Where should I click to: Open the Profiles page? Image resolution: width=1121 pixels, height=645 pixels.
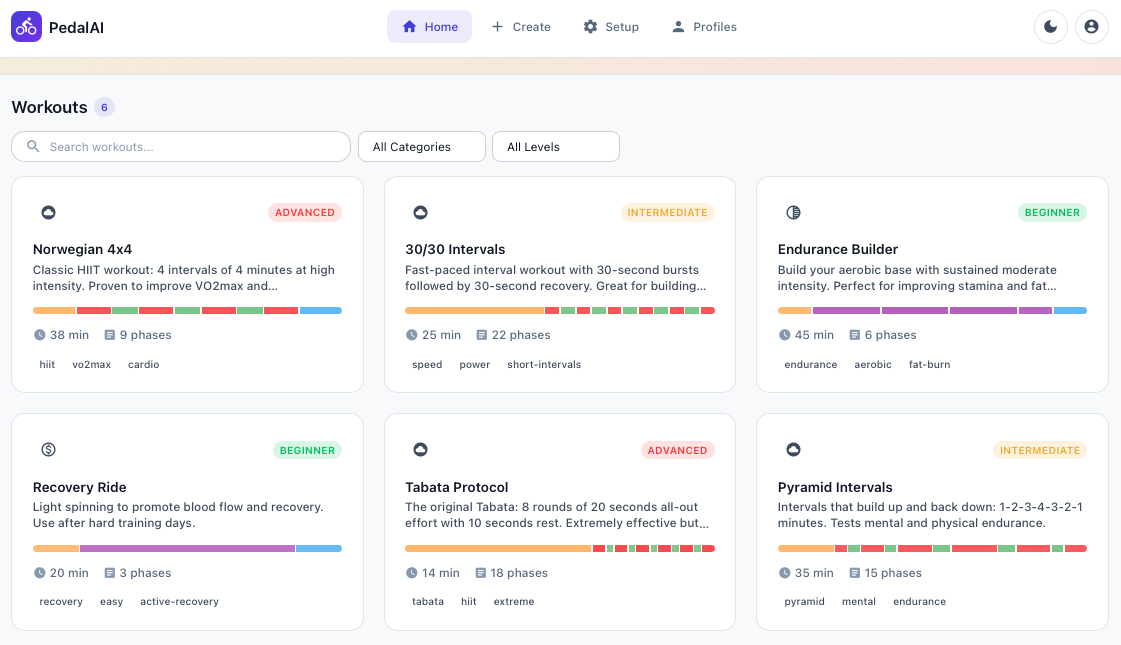[x=704, y=27]
